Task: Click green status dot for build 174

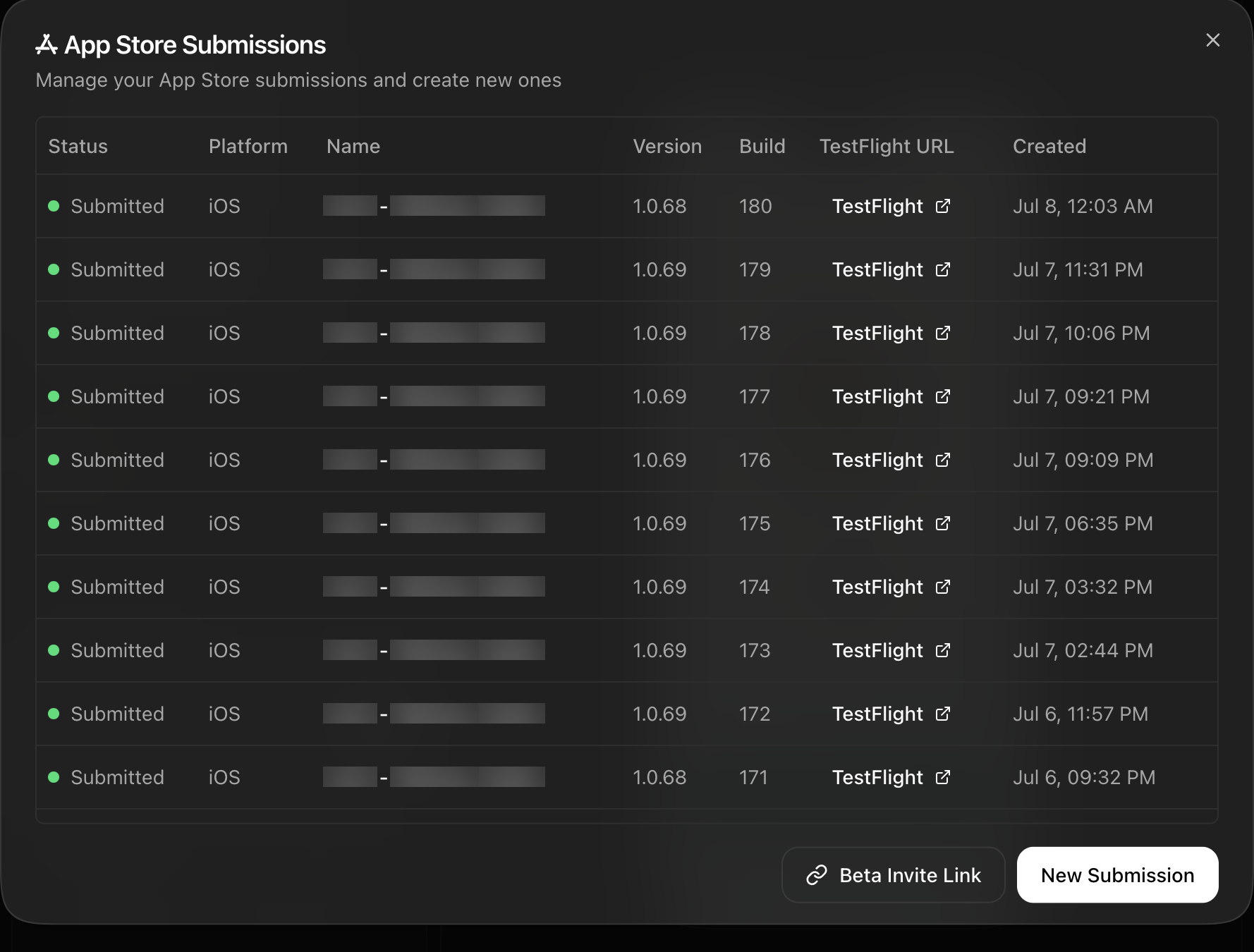Action: point(54,587)
